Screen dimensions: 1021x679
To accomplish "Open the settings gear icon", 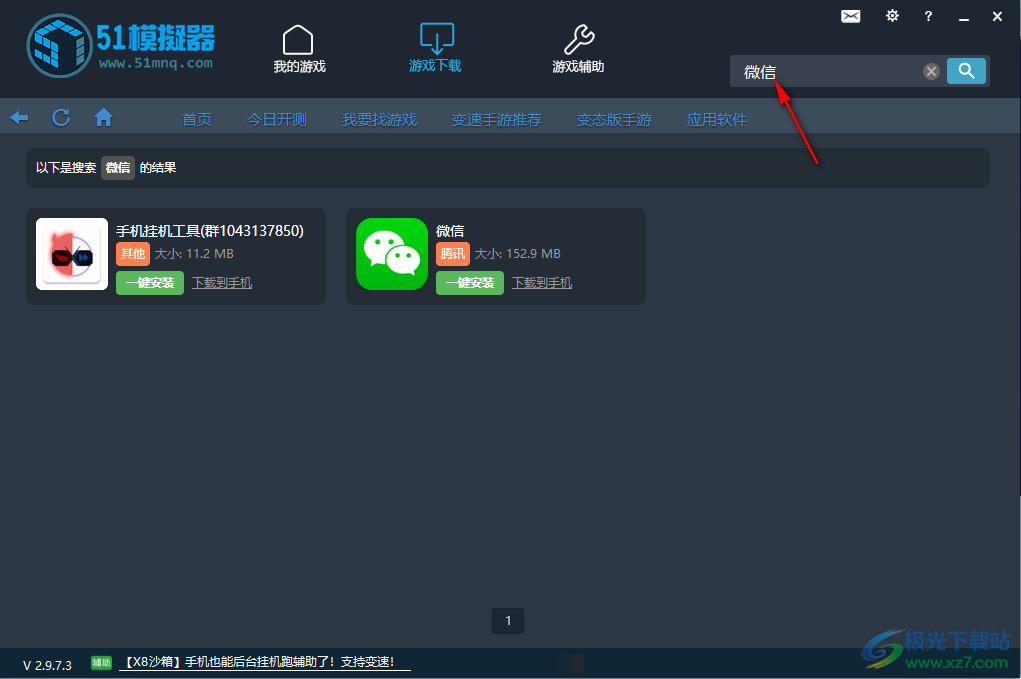I will 892,16.
